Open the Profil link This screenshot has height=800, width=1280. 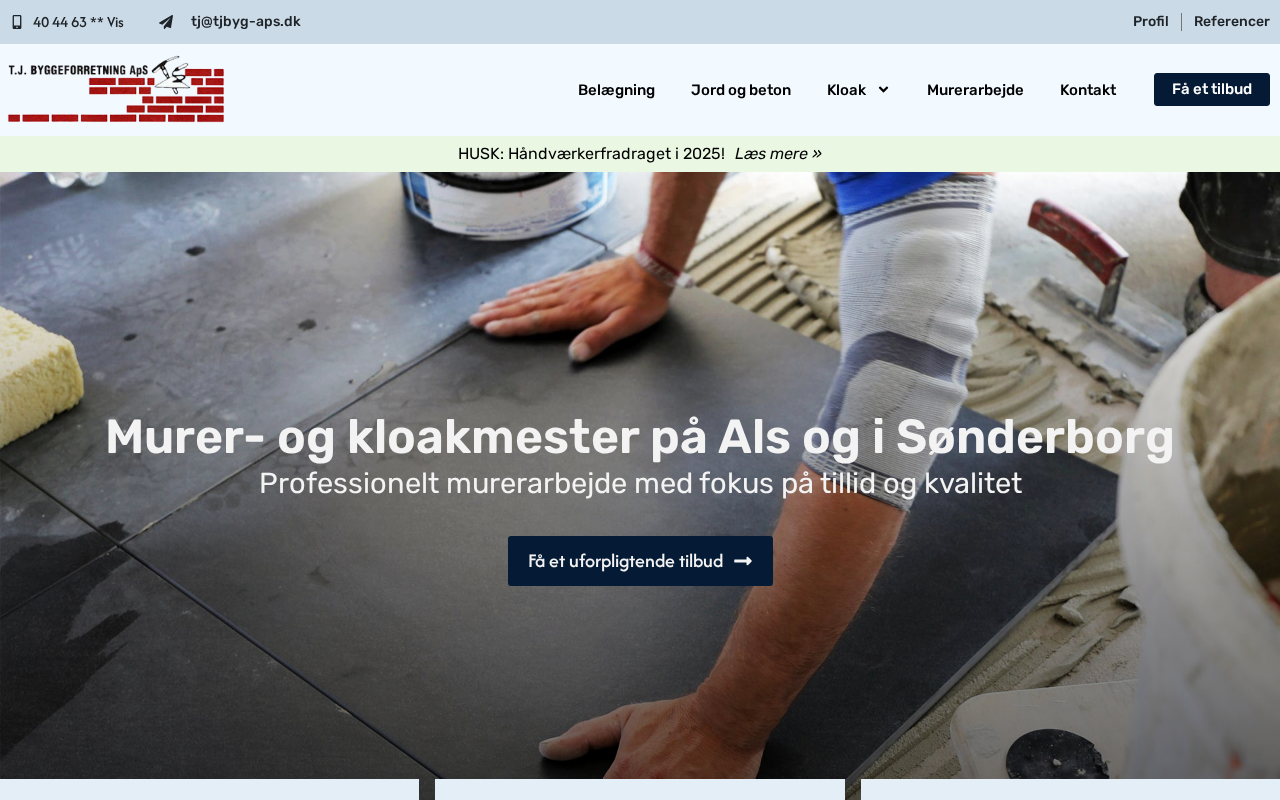pos(1150,22)
